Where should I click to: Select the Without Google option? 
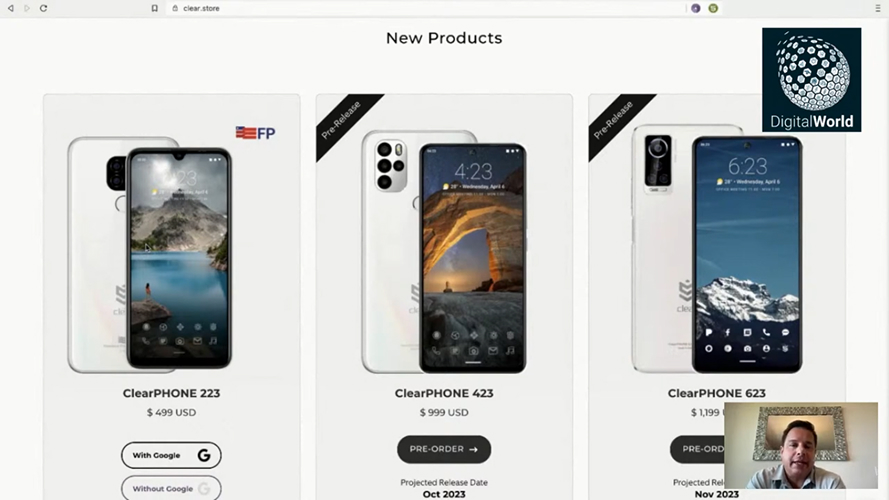pos(171,488)
